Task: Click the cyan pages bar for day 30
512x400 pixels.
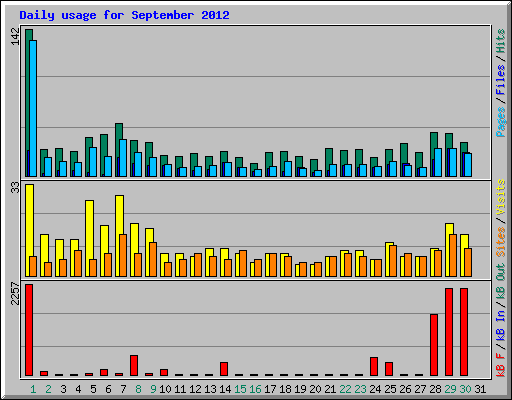Action: click(x=468, y=165)
